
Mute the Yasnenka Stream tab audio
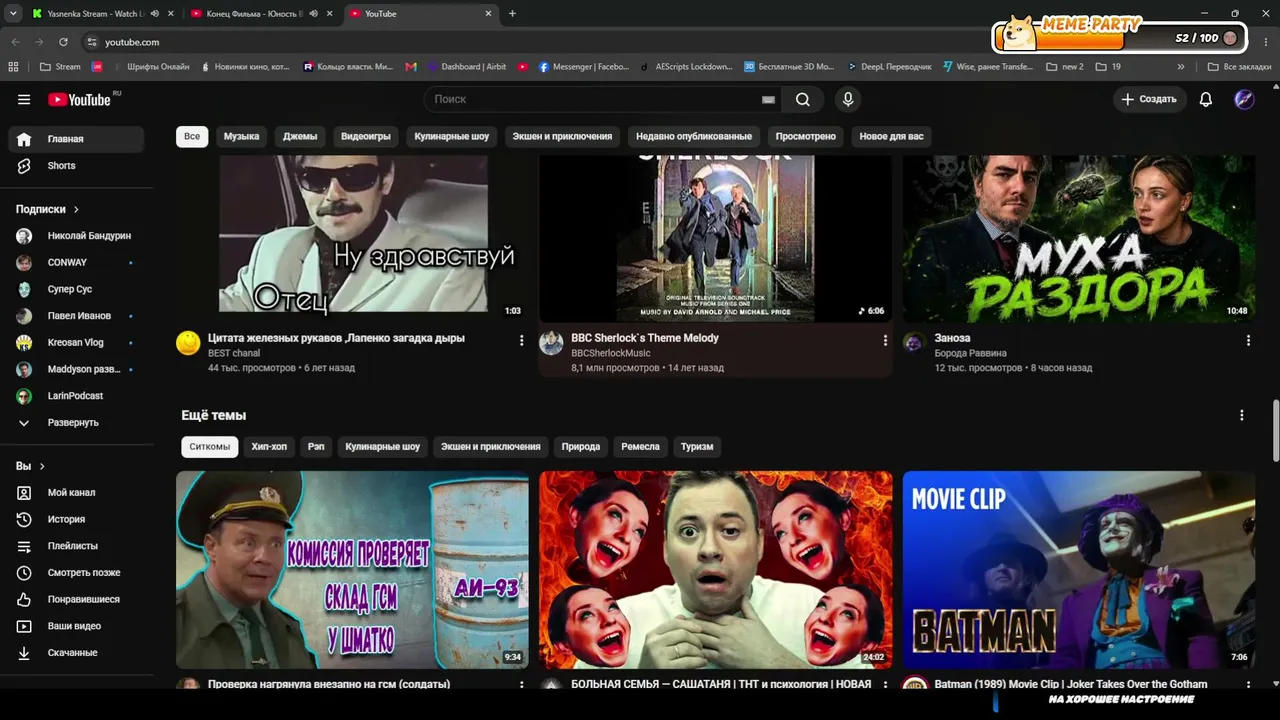tap(154, 14)
